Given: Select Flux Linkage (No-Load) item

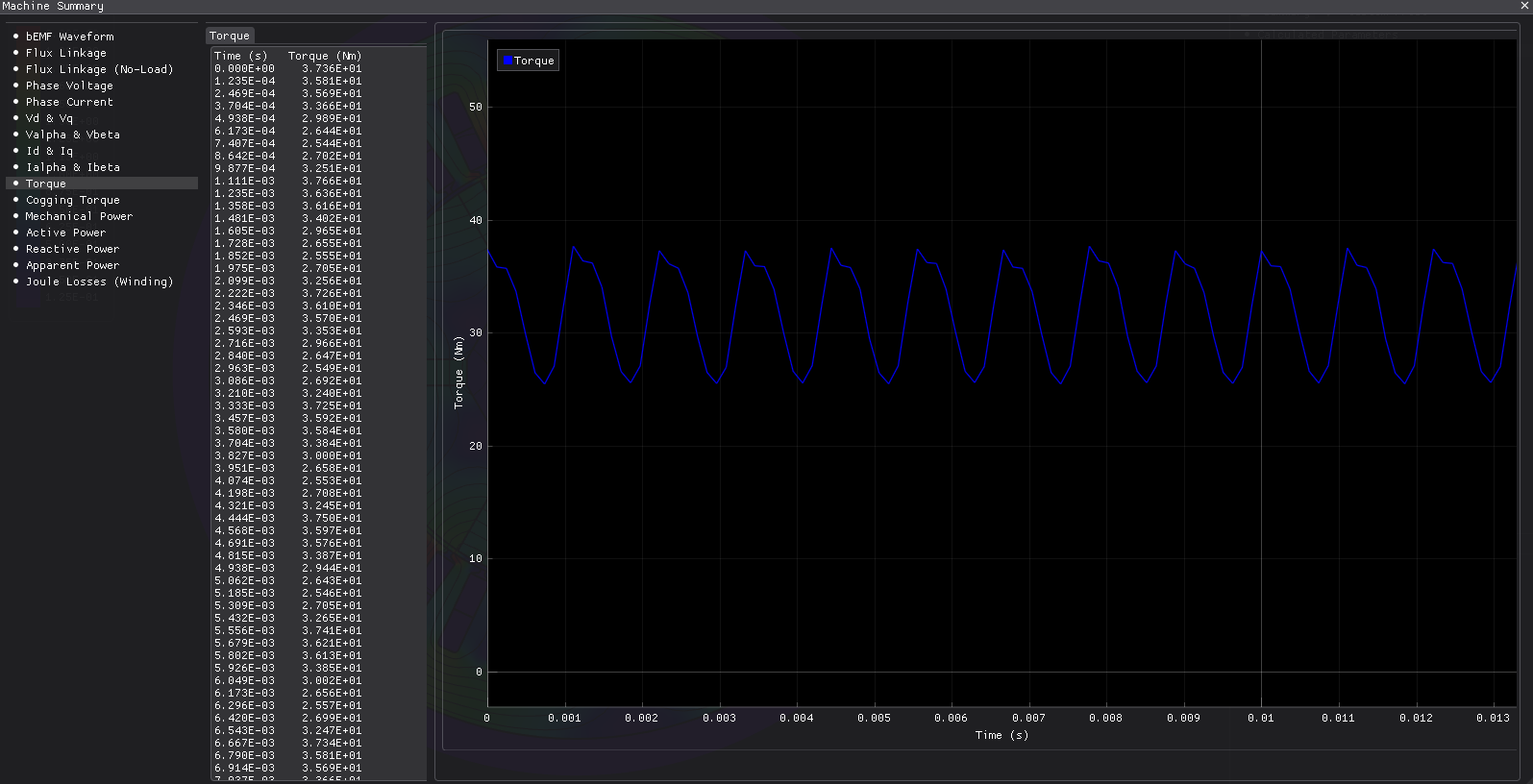Looking at the screenshot, I should [99, 69].
